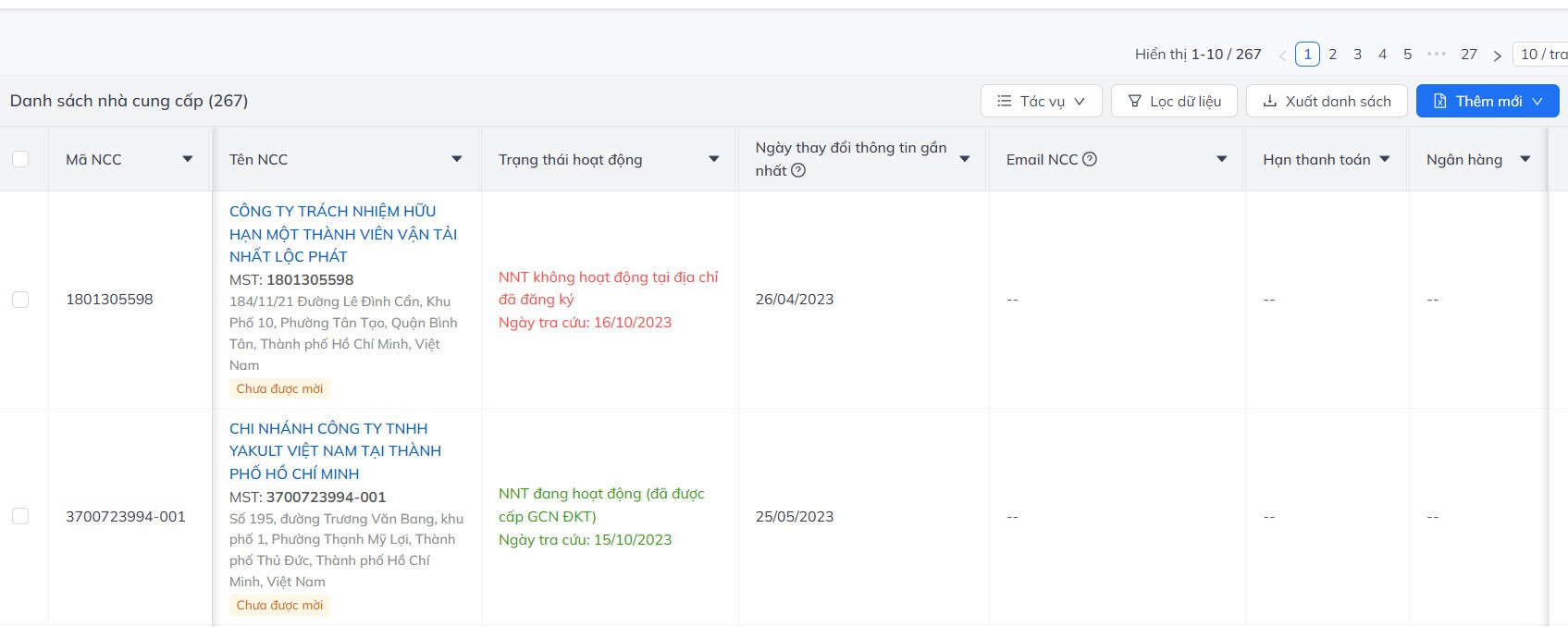Click help icon beside Ngày thay đổi thông tin
The image size is (1568, 627).
coord(798,170)
